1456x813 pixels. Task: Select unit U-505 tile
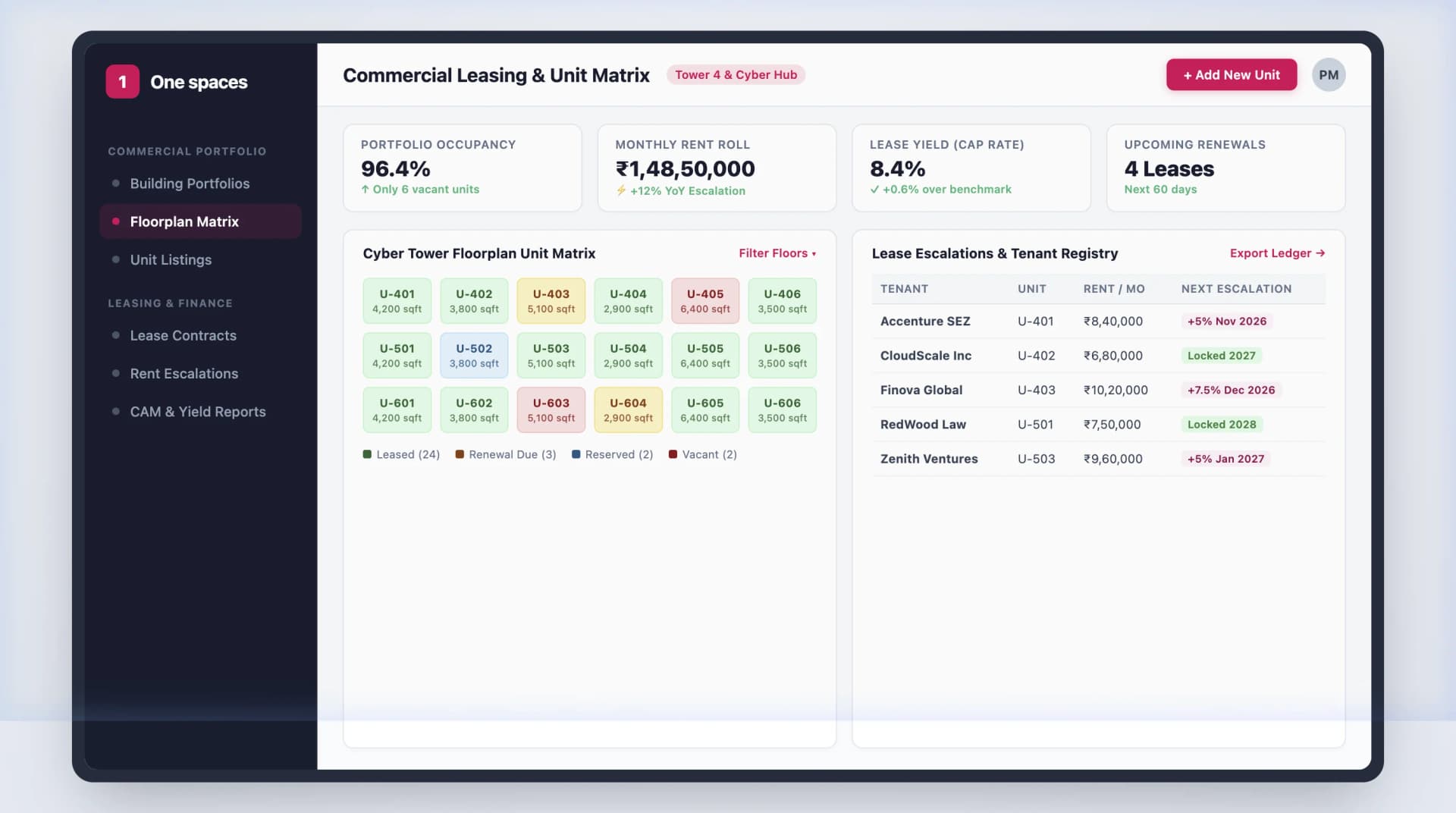(705, 356)
